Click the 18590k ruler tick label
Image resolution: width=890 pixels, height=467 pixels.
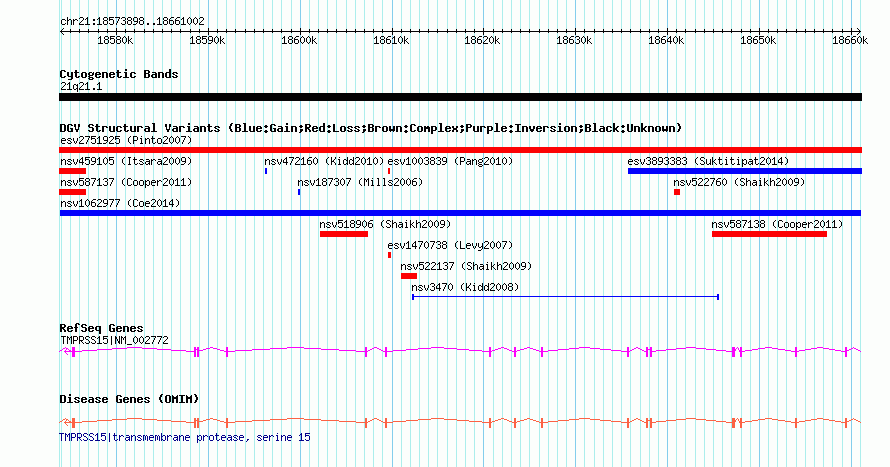click(207, 40)
